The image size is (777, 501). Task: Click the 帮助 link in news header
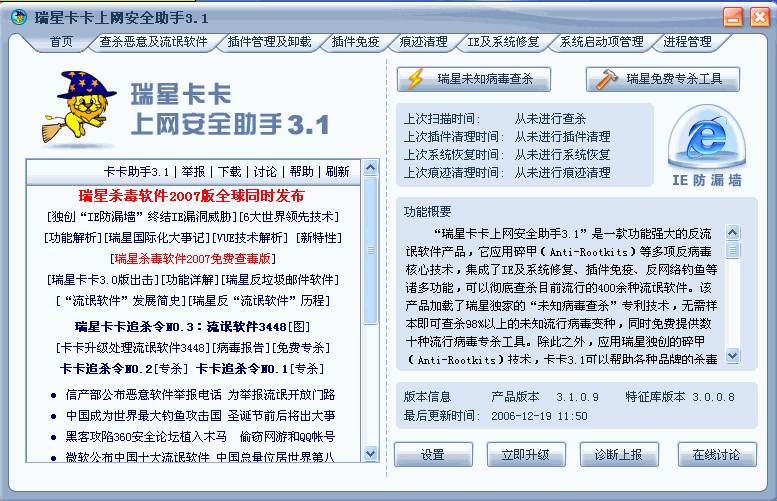(x=301, y=172)
